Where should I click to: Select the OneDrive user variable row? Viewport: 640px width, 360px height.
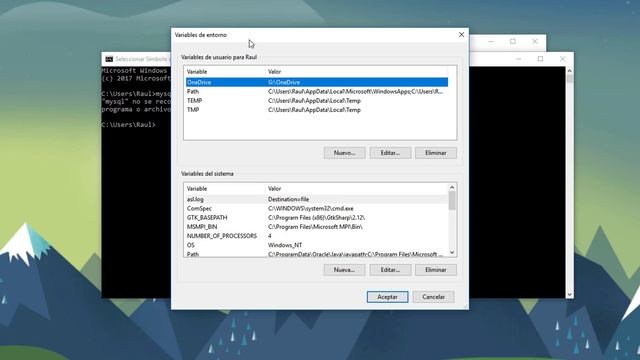pyautogui.click(x=317, y=82)
